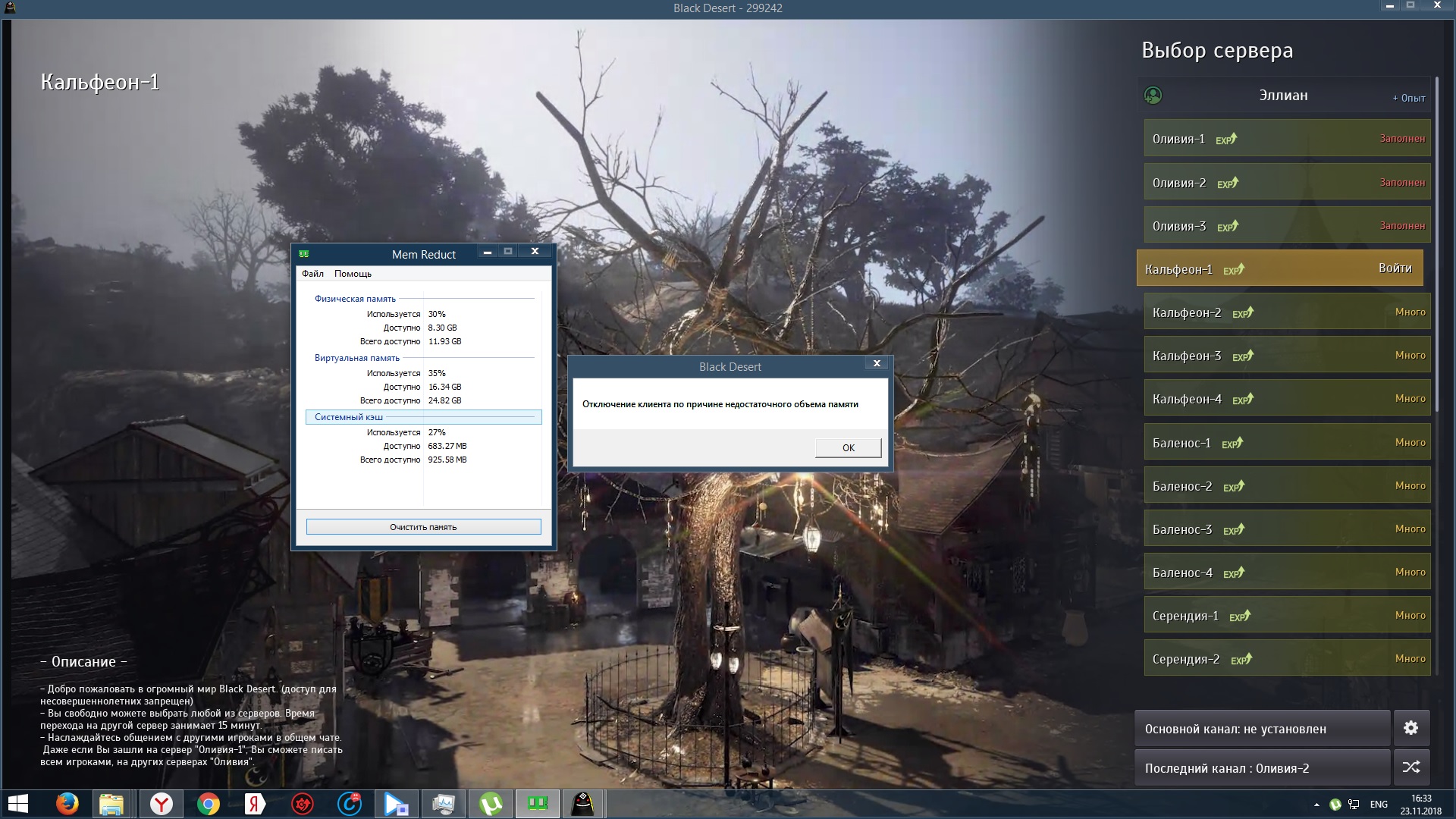Switch to Mem Reduct in the taskbar
1456x819 pixels.
coord(538,804)
